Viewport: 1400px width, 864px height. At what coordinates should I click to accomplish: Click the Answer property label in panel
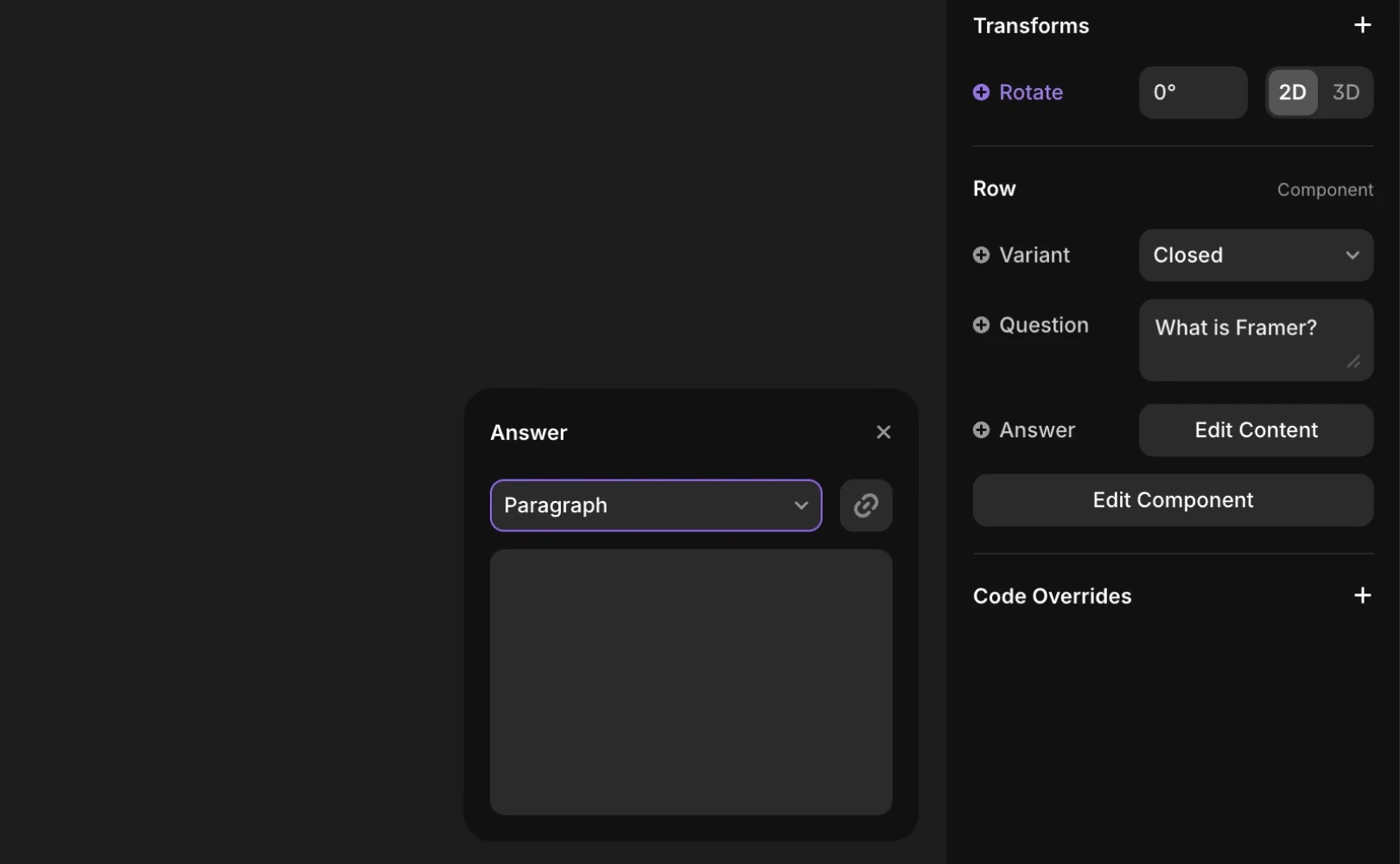1037,429
